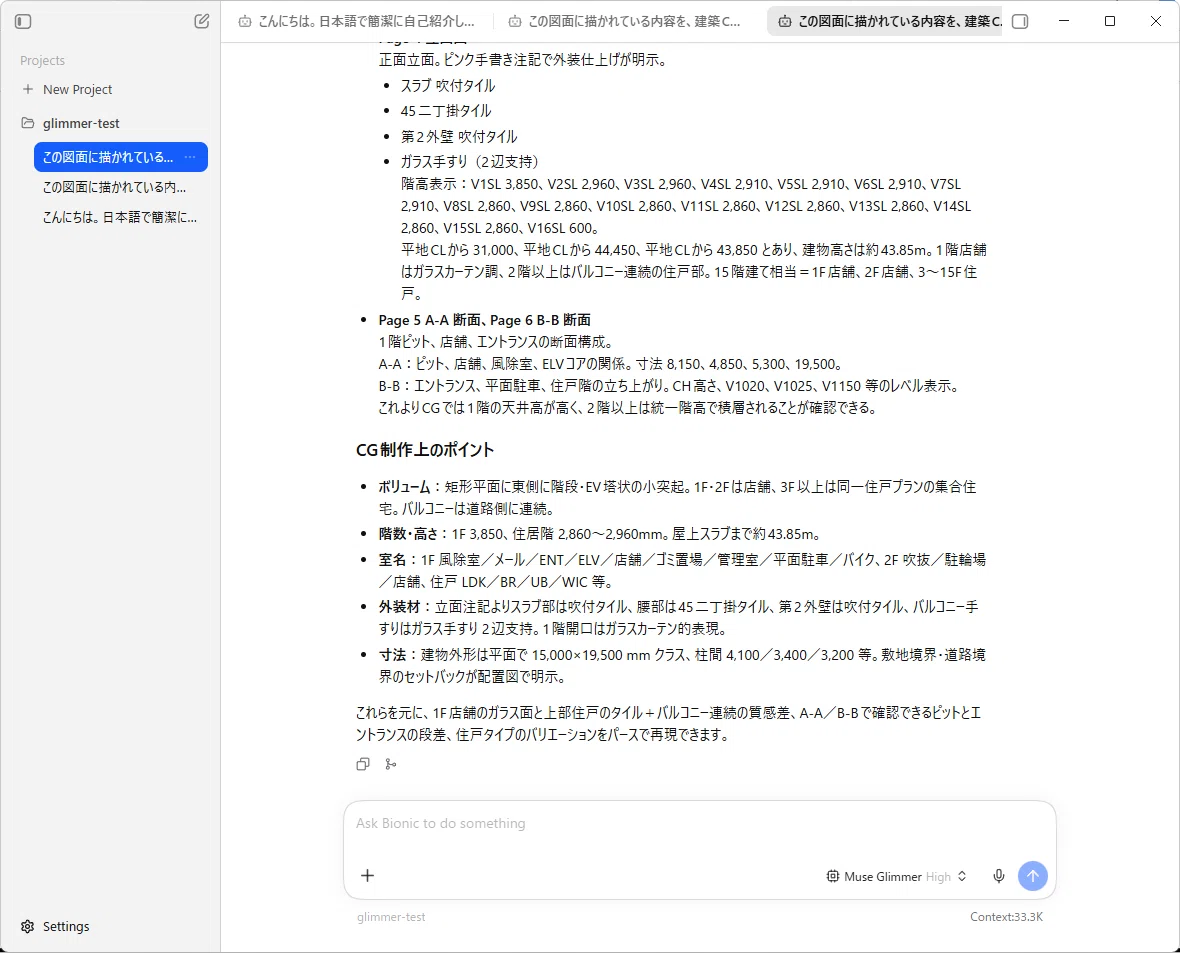1180x953 pixels.
Task: Click the 45二丁掛タイル bullet
Action: click(x=446, y=111)
